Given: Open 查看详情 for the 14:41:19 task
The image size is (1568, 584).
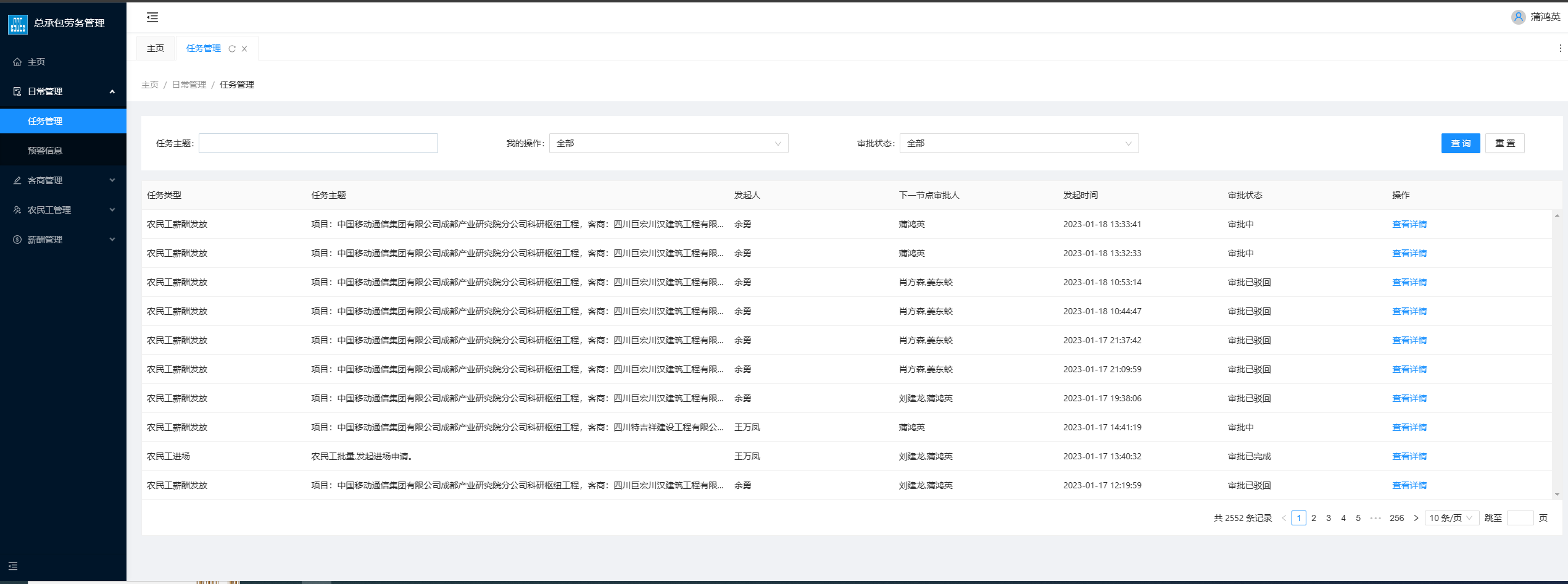Looking at the screenshot, I should [x=1409, y=427].
